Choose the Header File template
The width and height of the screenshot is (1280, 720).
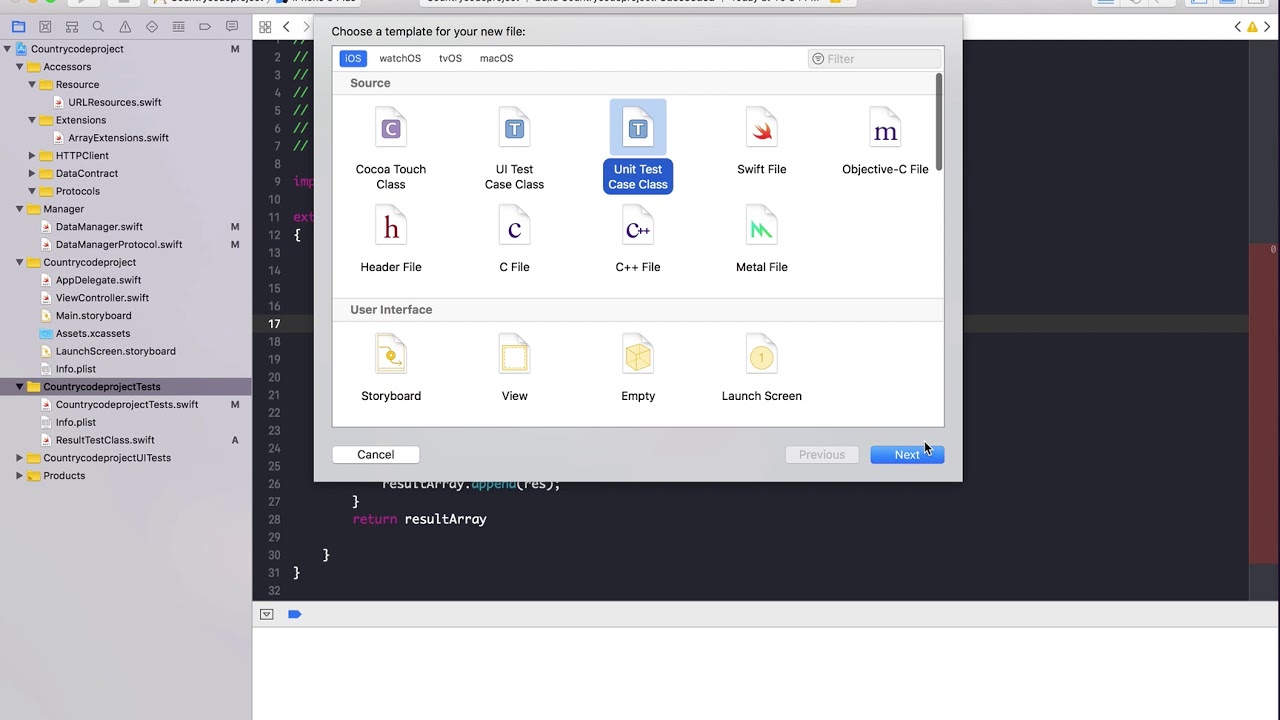click(391, 239)
